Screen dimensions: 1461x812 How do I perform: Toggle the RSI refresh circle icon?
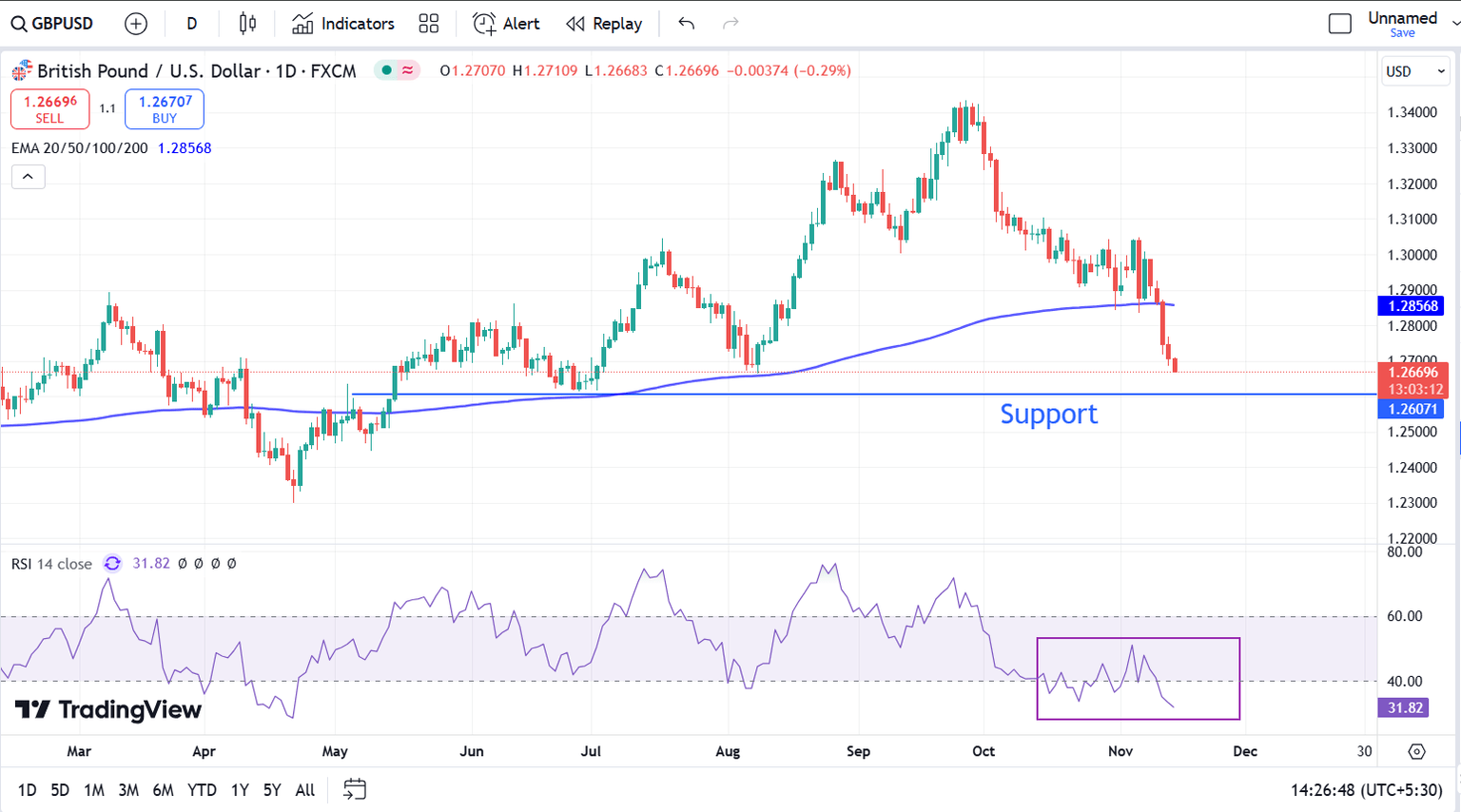(112, 564)
